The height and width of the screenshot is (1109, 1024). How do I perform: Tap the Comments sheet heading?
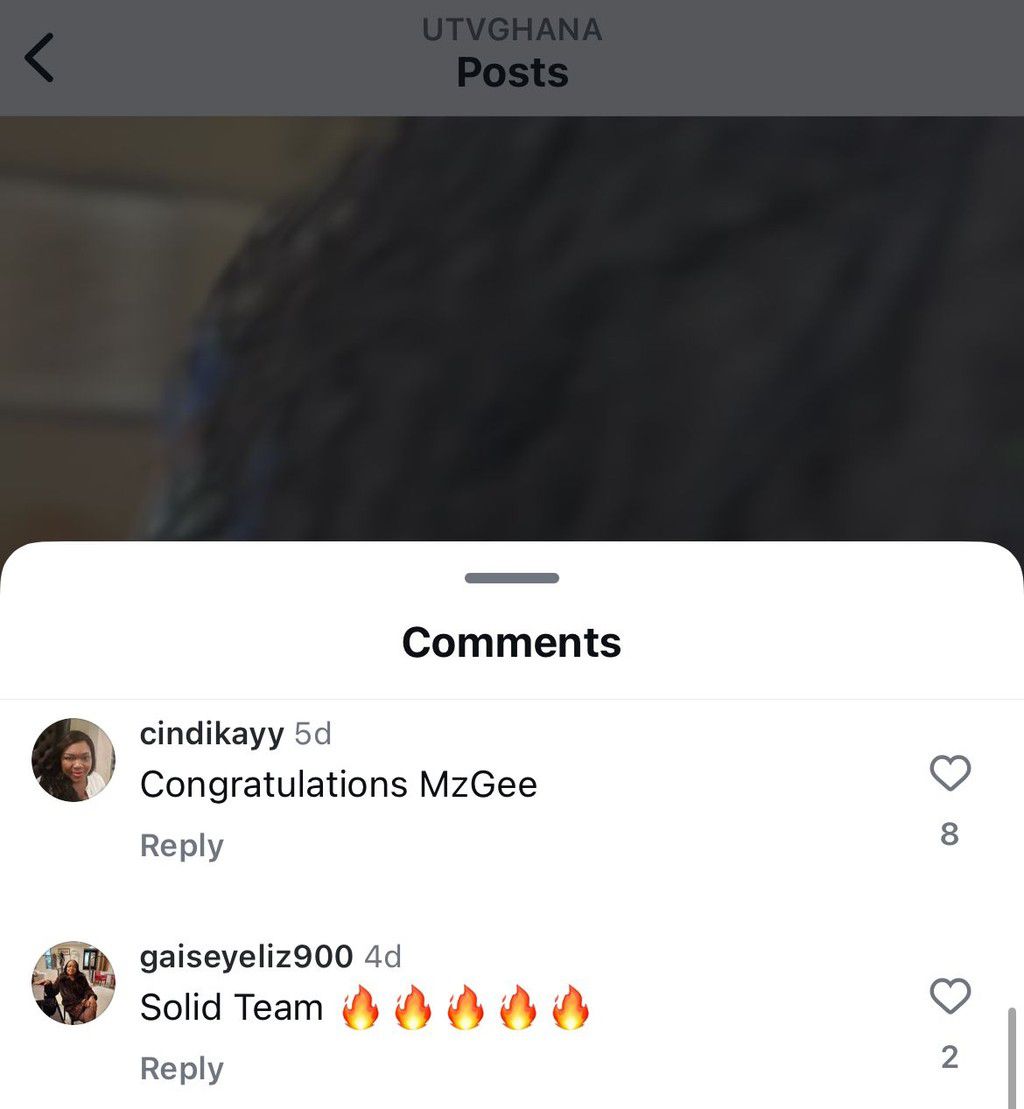point(511,642)
